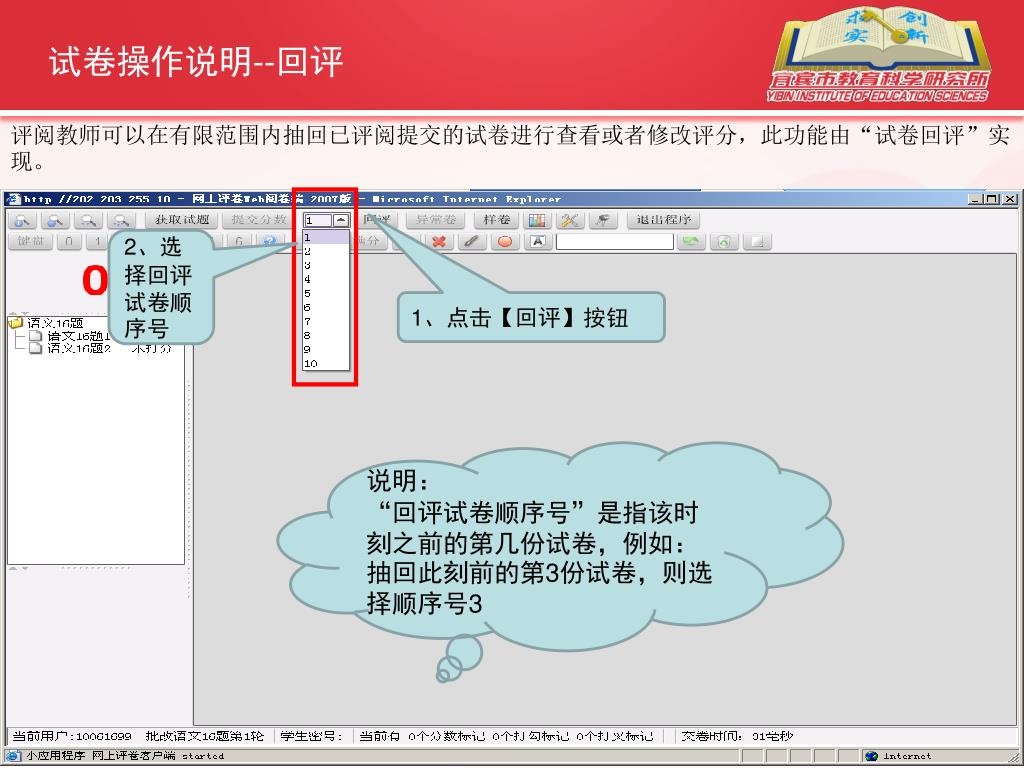Image resolution: width=1024 pixels, height=768 pixels.
Task: Choose sequence number 2 in dropdown list
Action: tap(326, 251)
